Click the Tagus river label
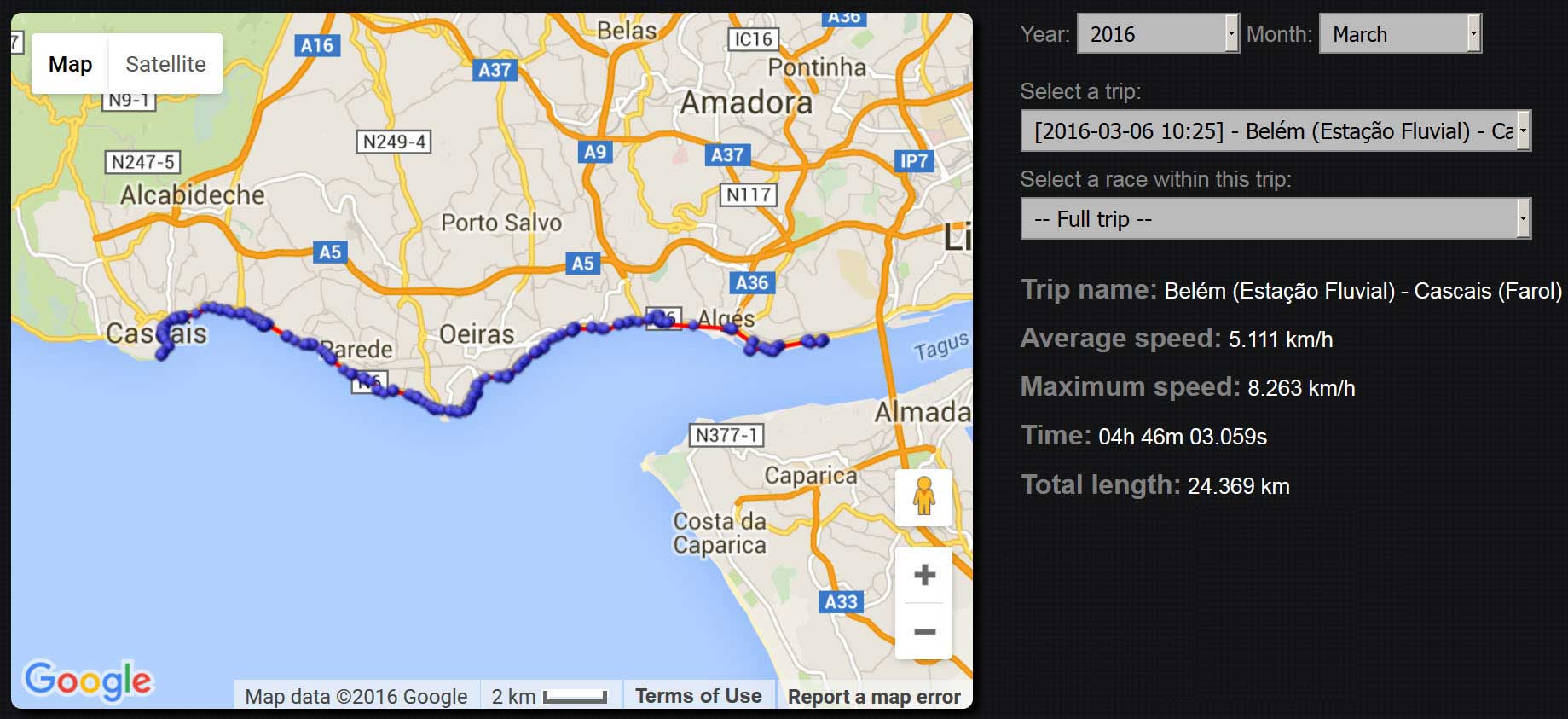Viewport: 1568px width, 719px height. (941, 345)
